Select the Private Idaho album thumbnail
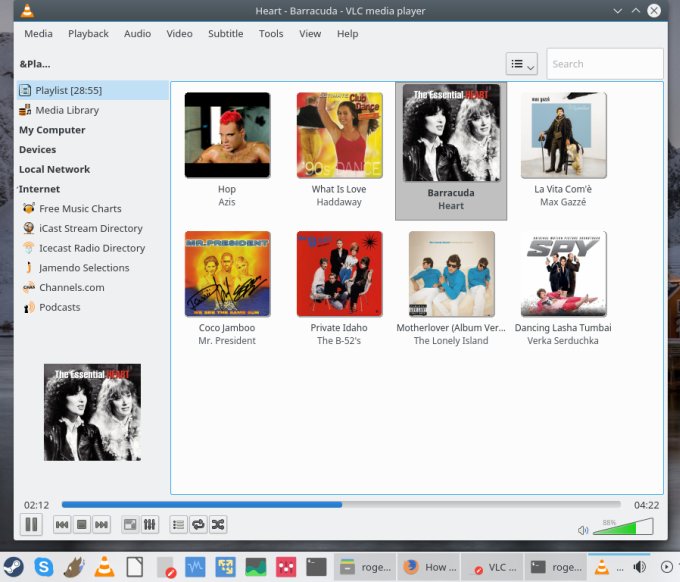 click(x=339, y=273)
